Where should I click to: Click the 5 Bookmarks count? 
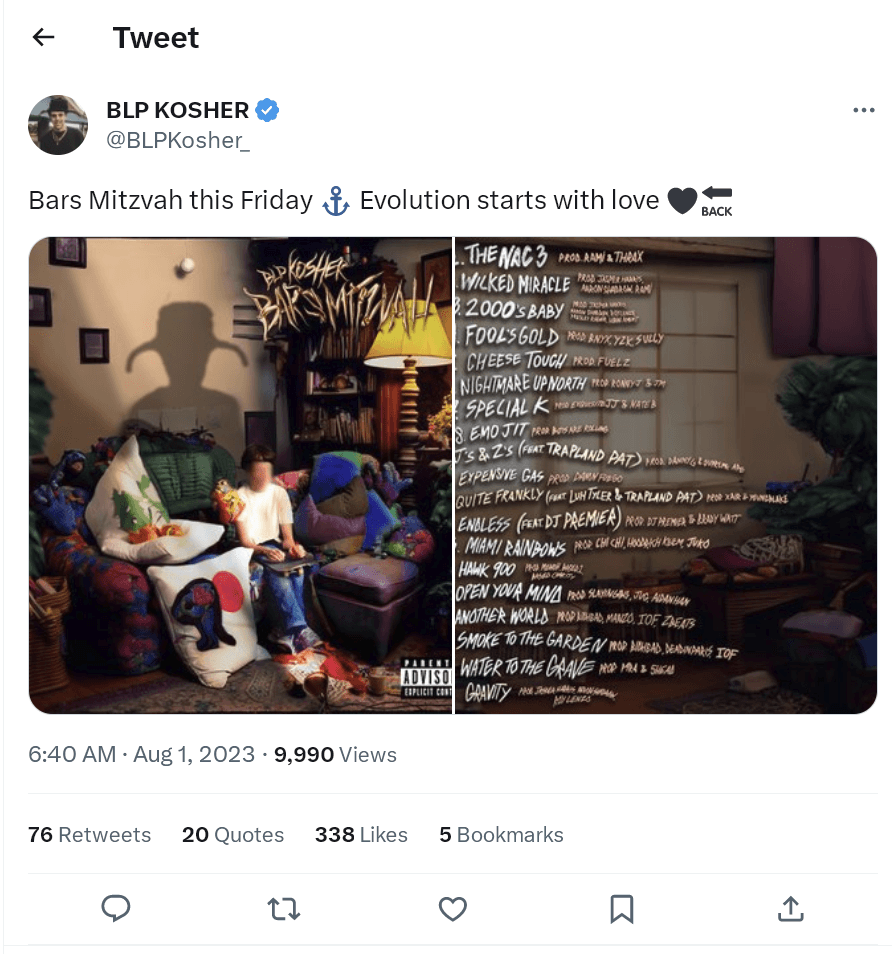coord(501,835)
